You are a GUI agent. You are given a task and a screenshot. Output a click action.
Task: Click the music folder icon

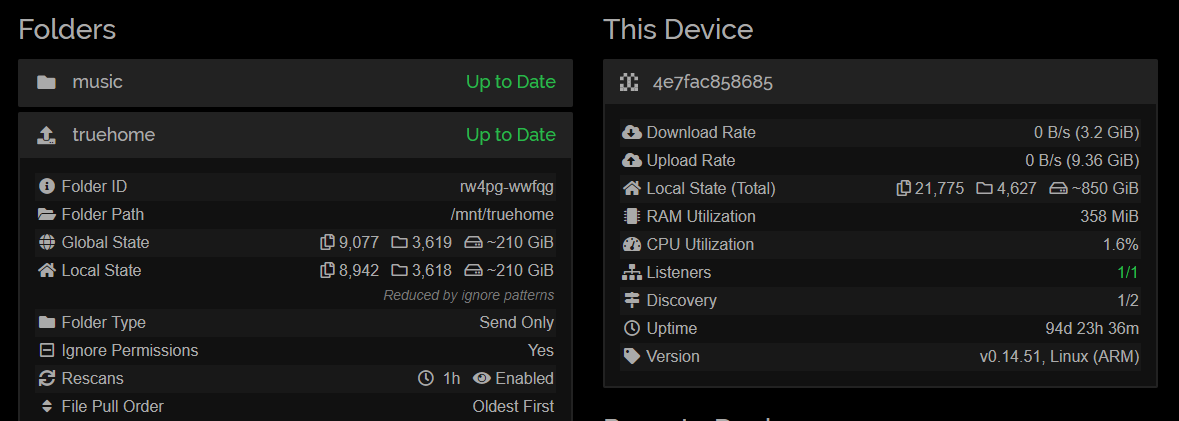point(47,82)
